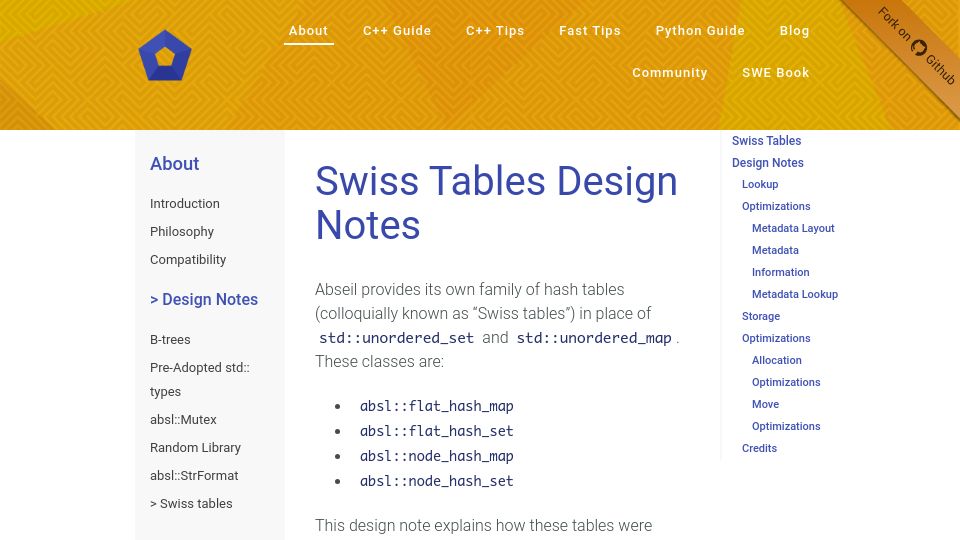Screen dimensions: 960x540
Task: Open the Random Library sidebar link
Action: 195,448
